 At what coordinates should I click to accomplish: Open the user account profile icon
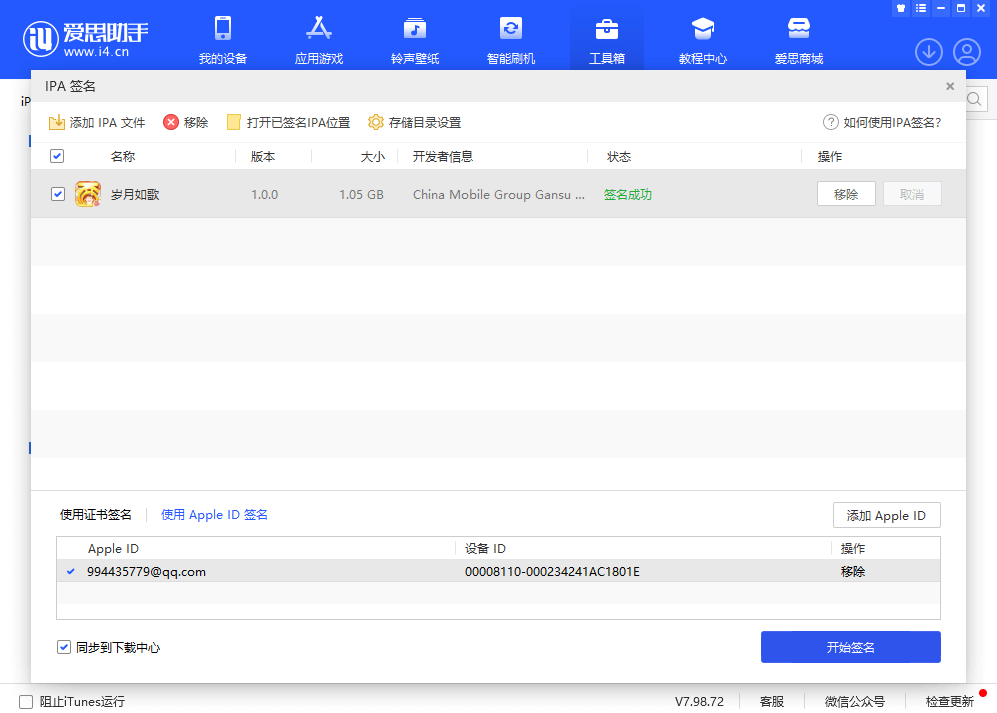[x=966, y=52]
